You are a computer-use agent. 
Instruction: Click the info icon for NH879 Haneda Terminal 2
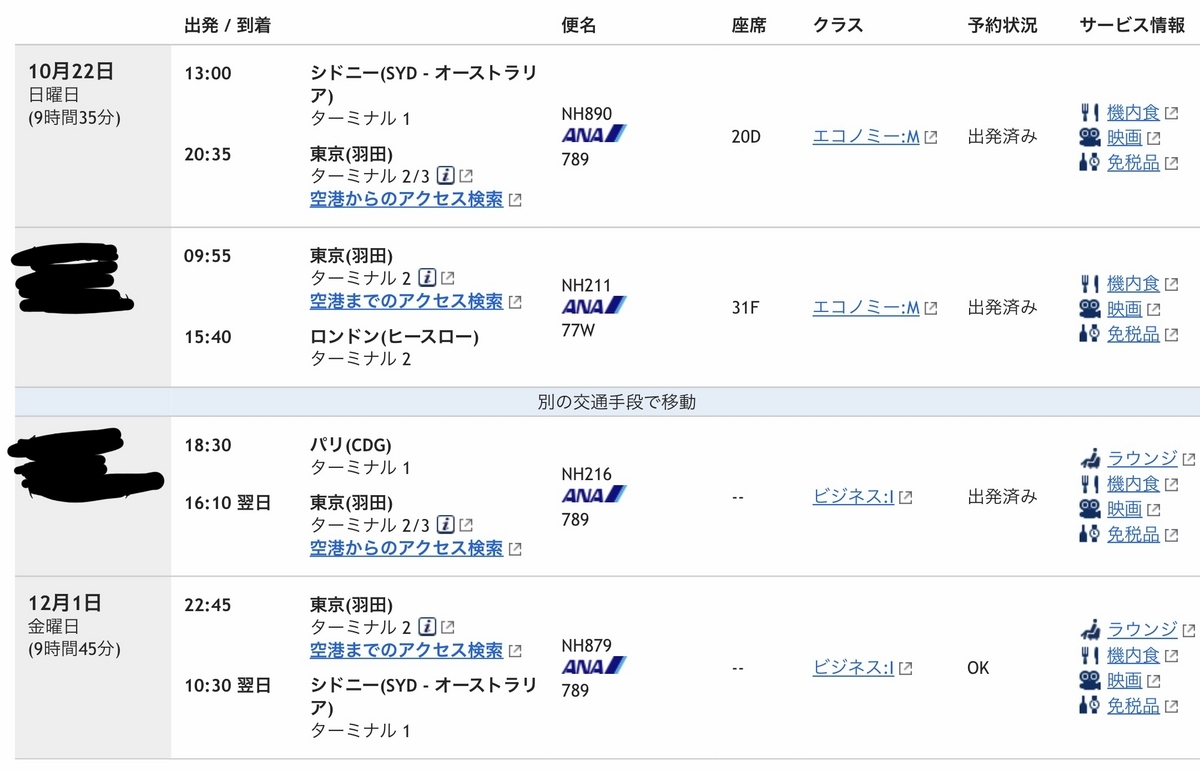click(x=427, y=627)
